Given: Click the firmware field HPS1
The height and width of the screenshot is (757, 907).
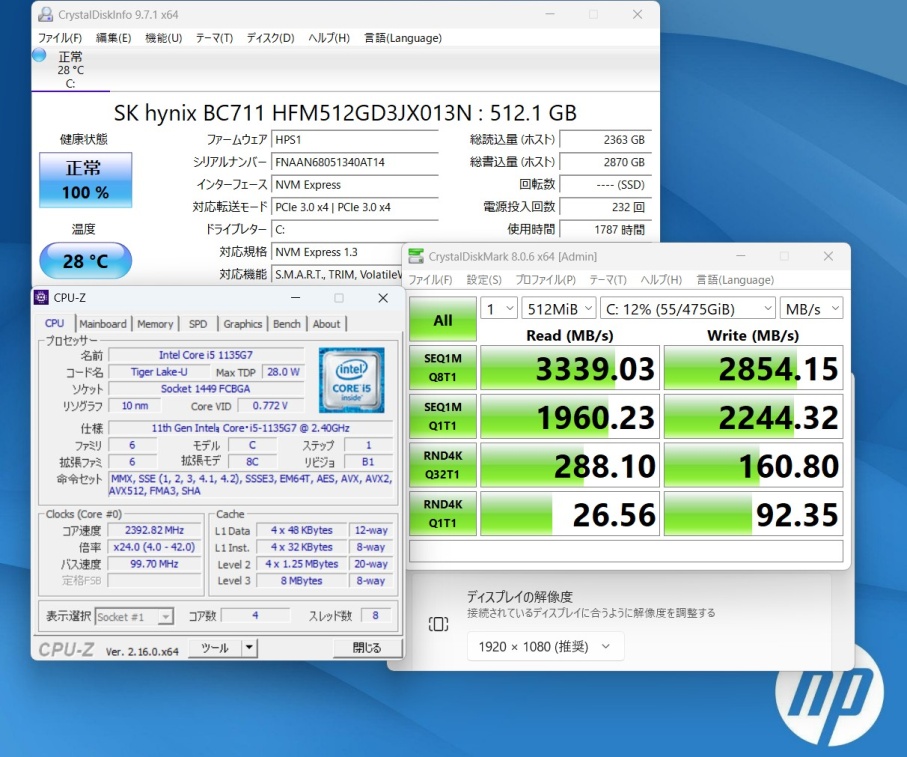Looking at the screenshot, I should tap(355, 139).
